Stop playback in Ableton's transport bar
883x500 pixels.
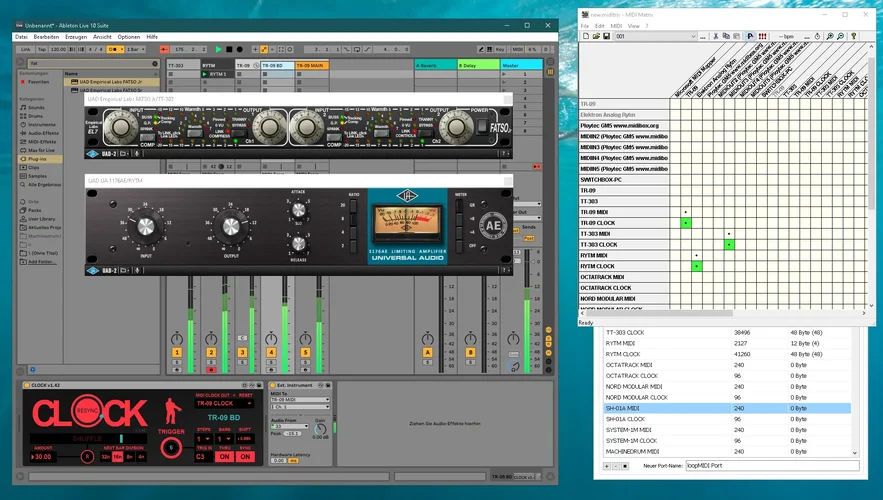point(229,50)
